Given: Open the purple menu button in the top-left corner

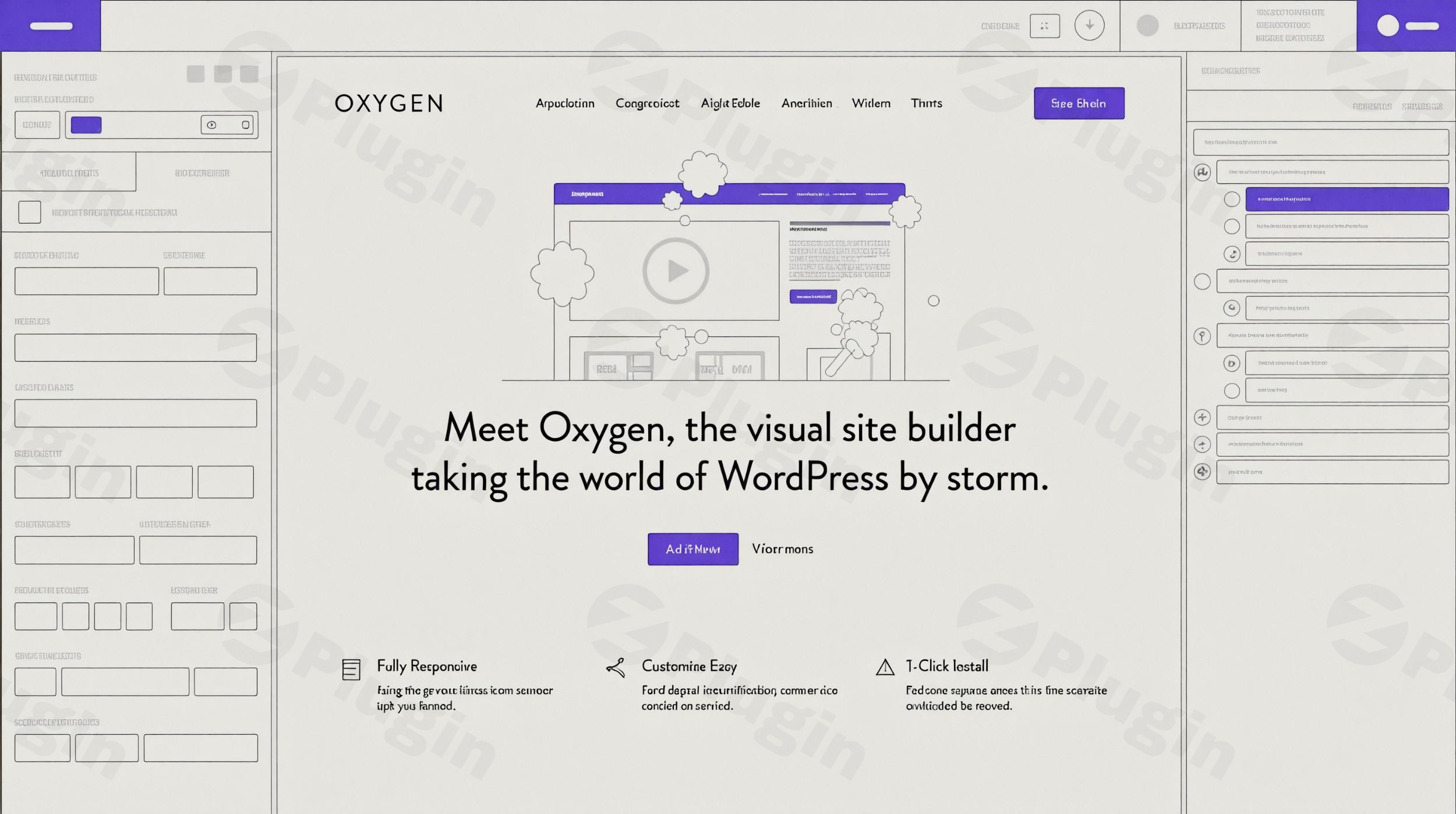Looking at the screenshot, I should 51,26.
